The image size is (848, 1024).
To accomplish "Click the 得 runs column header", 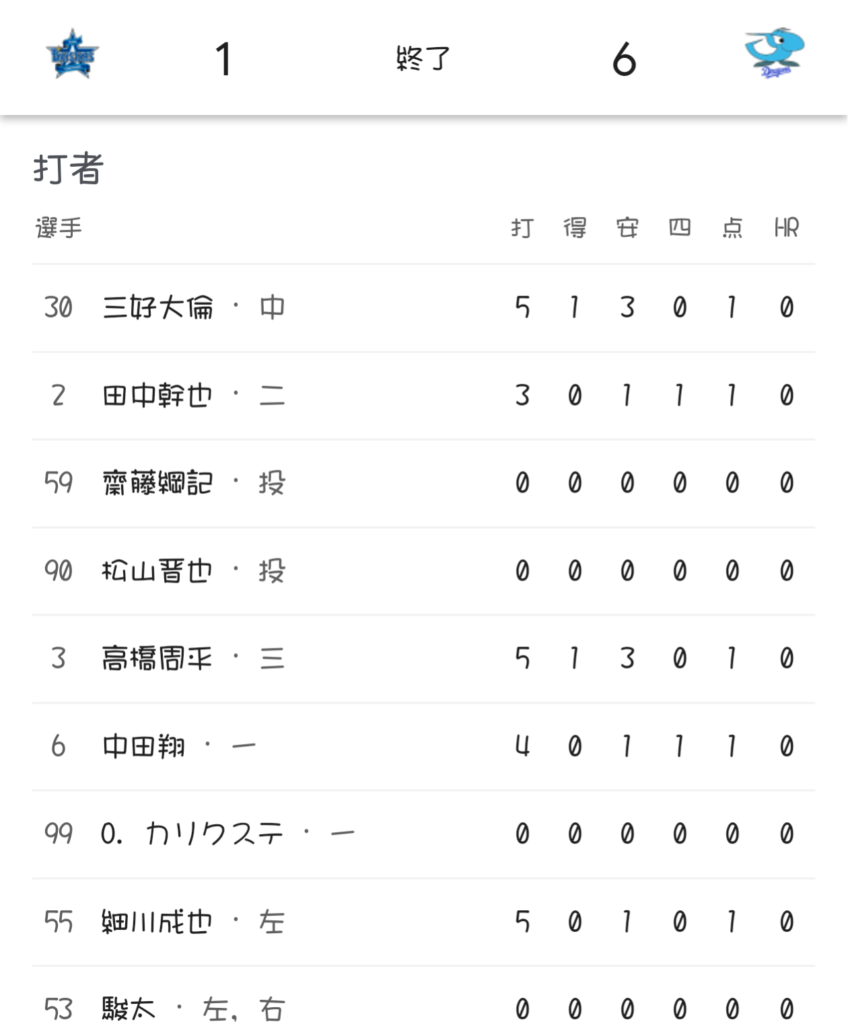I will point(575,228).
